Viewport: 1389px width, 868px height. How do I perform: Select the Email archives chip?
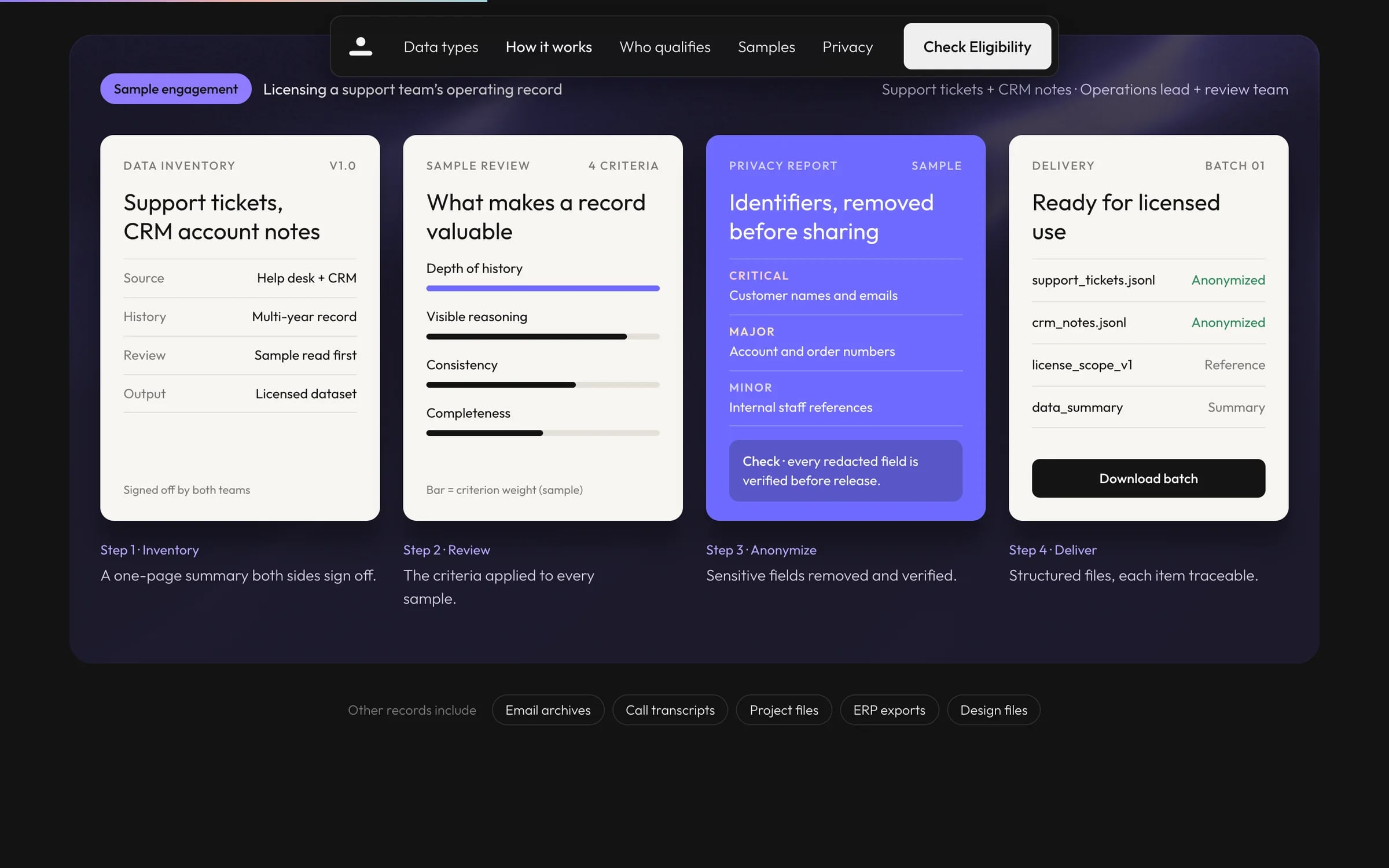tap(548, 709)
